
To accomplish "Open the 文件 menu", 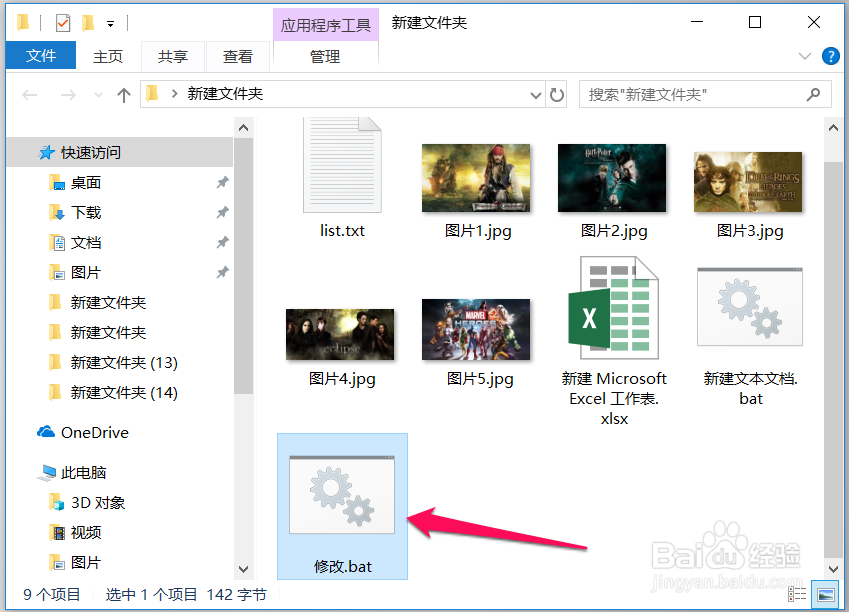I will click(41, 55).
